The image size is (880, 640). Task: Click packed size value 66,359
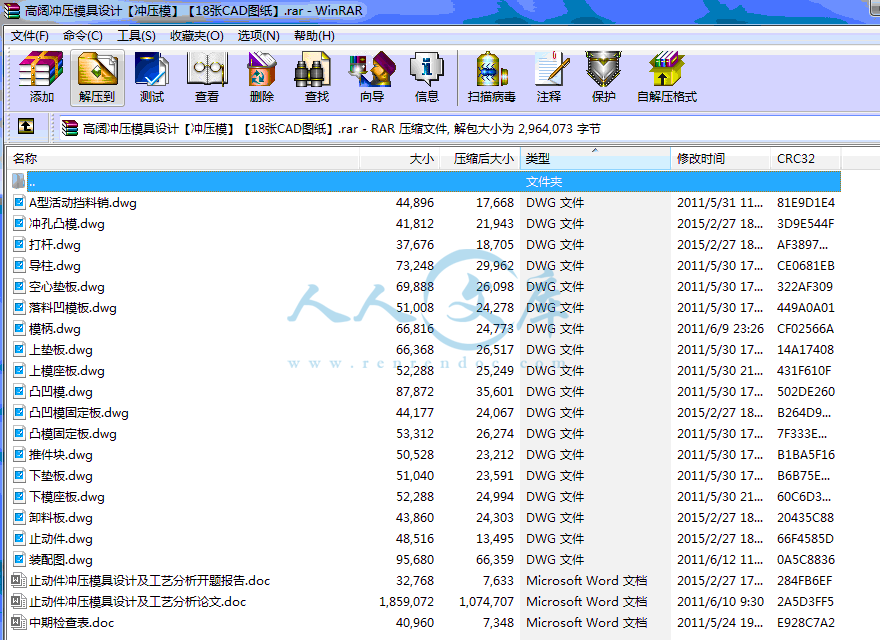(x=495, y=560)
